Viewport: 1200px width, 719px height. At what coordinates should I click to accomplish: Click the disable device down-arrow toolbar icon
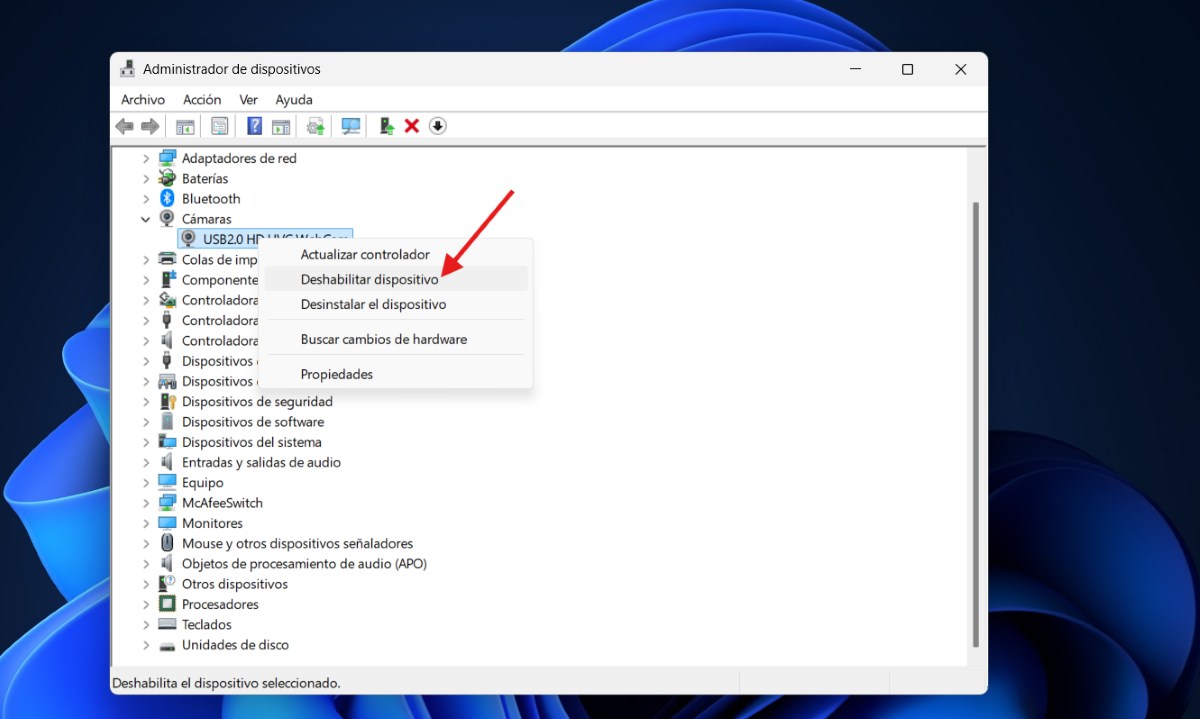point(437,125)
